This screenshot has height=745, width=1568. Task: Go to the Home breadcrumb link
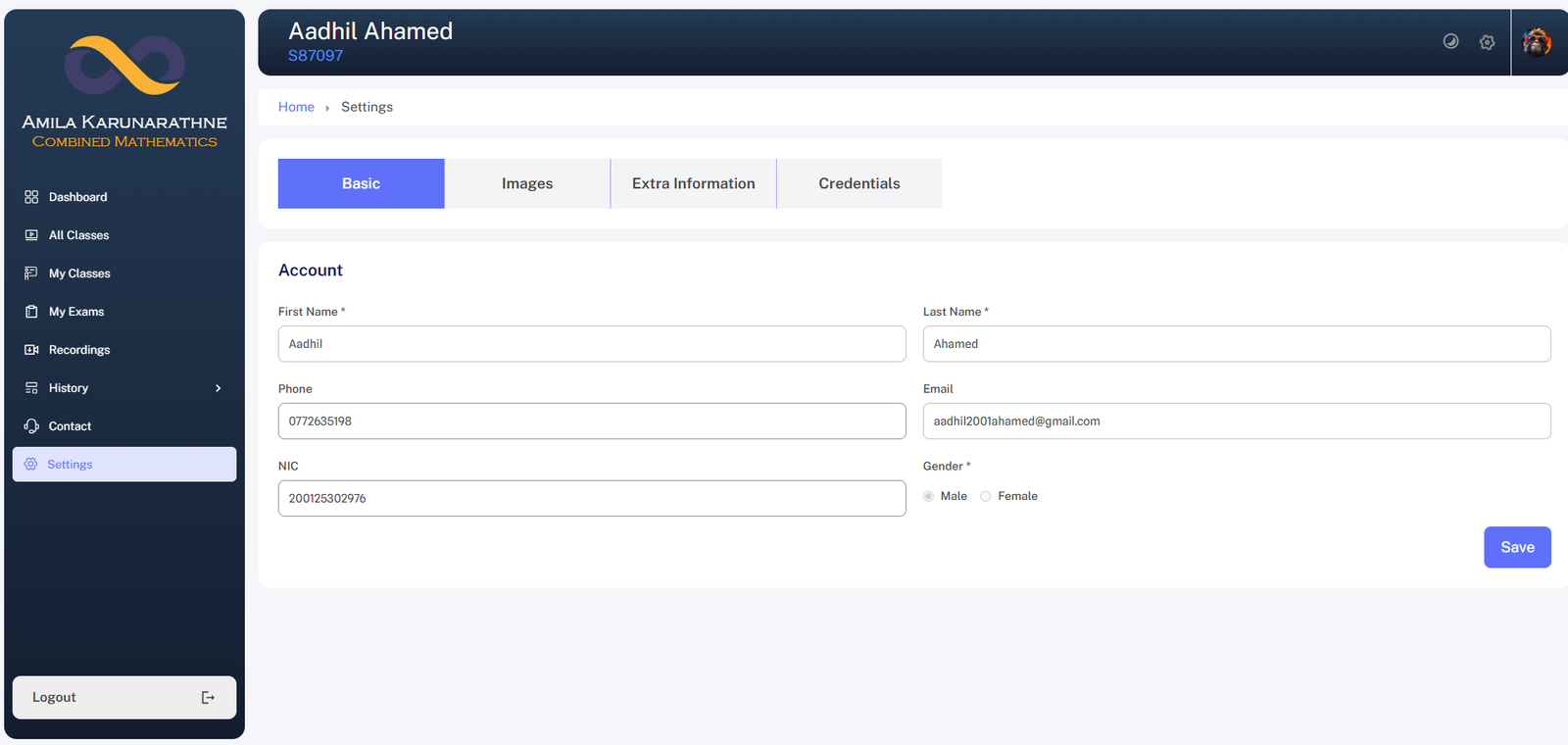point(296,107)
